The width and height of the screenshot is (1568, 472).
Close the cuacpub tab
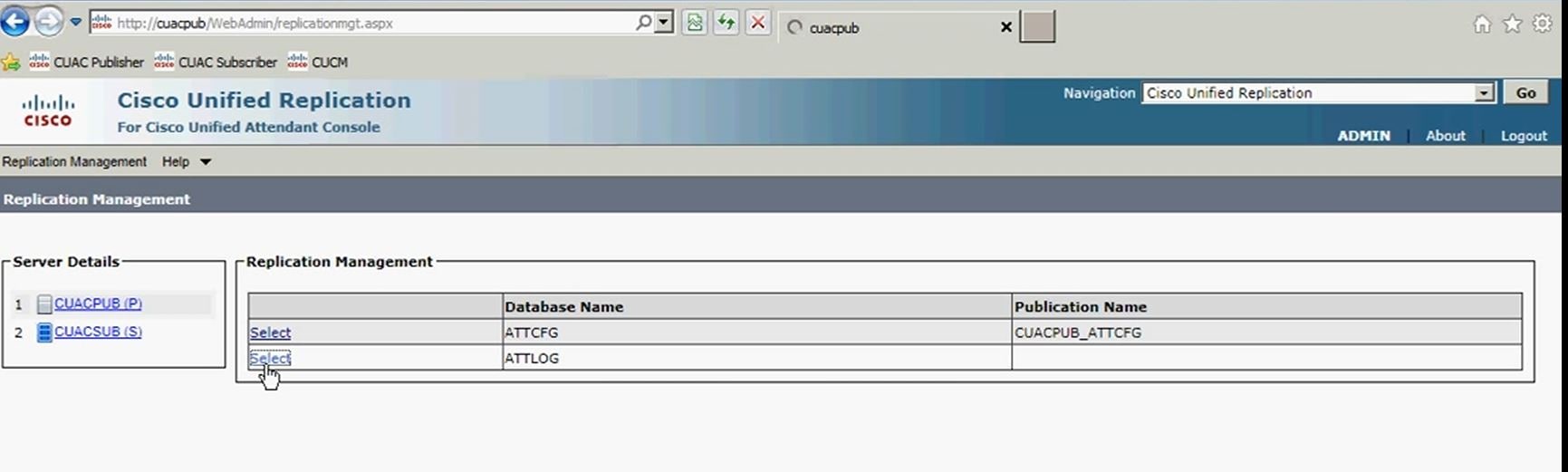[x=1005, y=27]
